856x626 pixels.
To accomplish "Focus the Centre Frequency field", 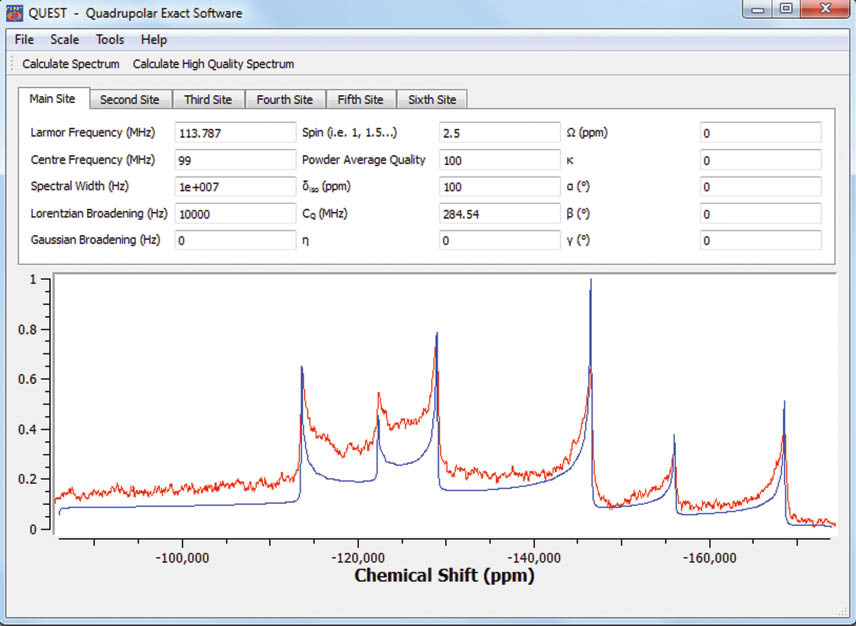I will tap(235, 160).
